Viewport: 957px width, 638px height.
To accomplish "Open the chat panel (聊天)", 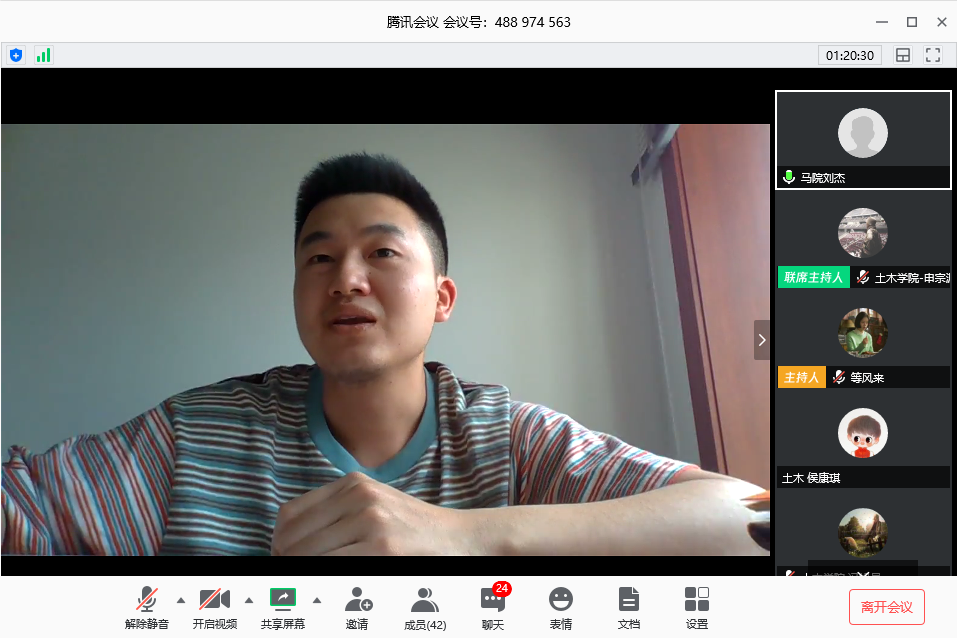I will pos(493,608).
